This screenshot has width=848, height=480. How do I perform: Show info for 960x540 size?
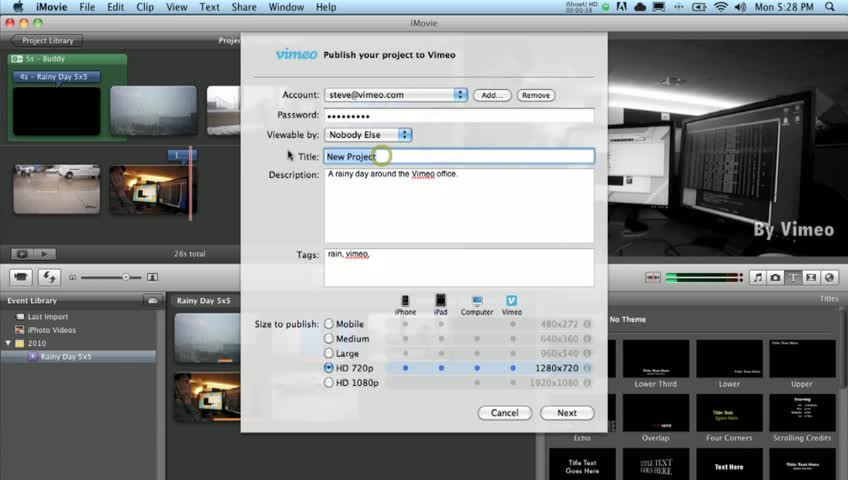click(587, 354)
